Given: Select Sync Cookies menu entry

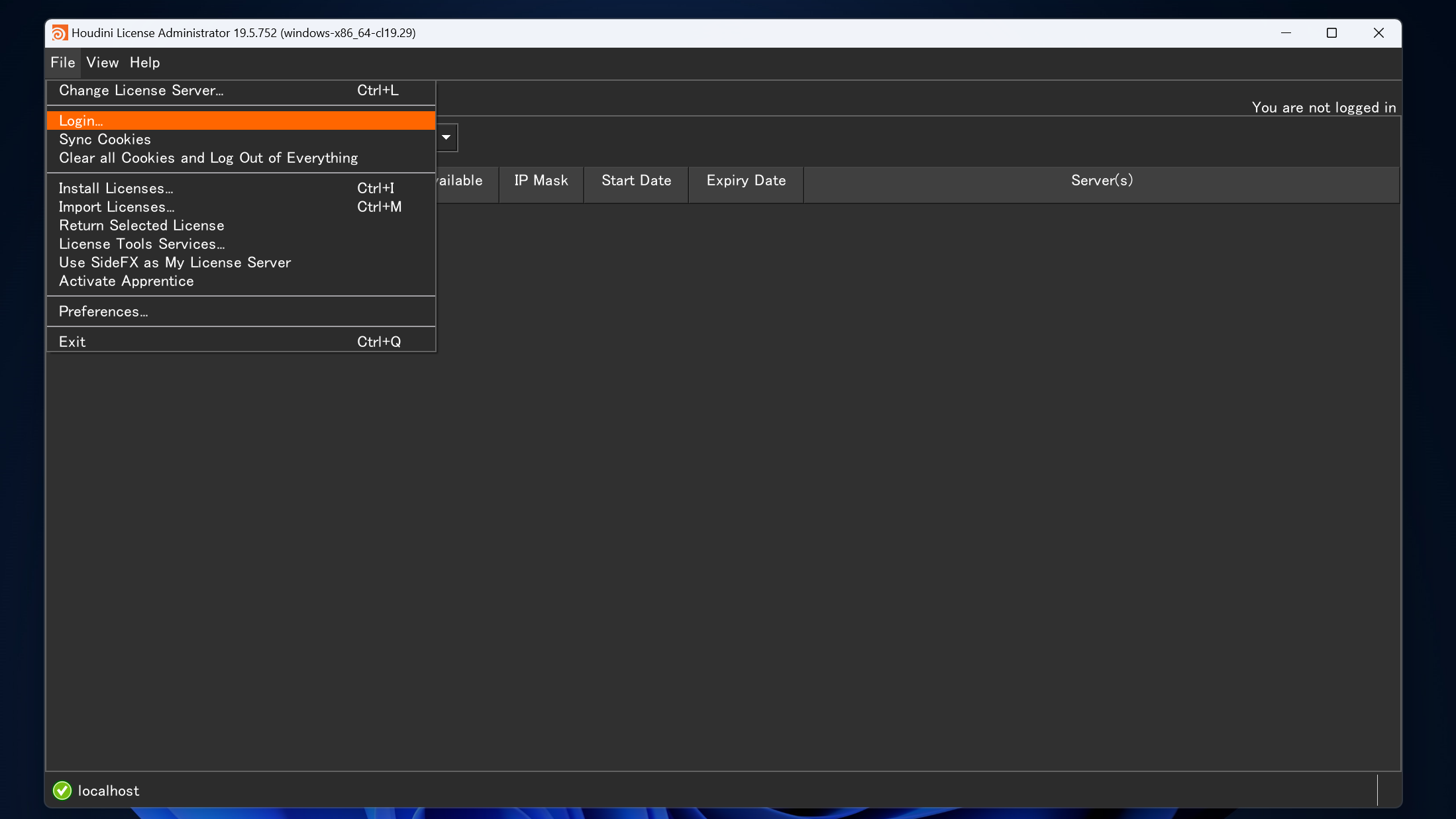Looking at the screenshot, I should coord(241,139).
